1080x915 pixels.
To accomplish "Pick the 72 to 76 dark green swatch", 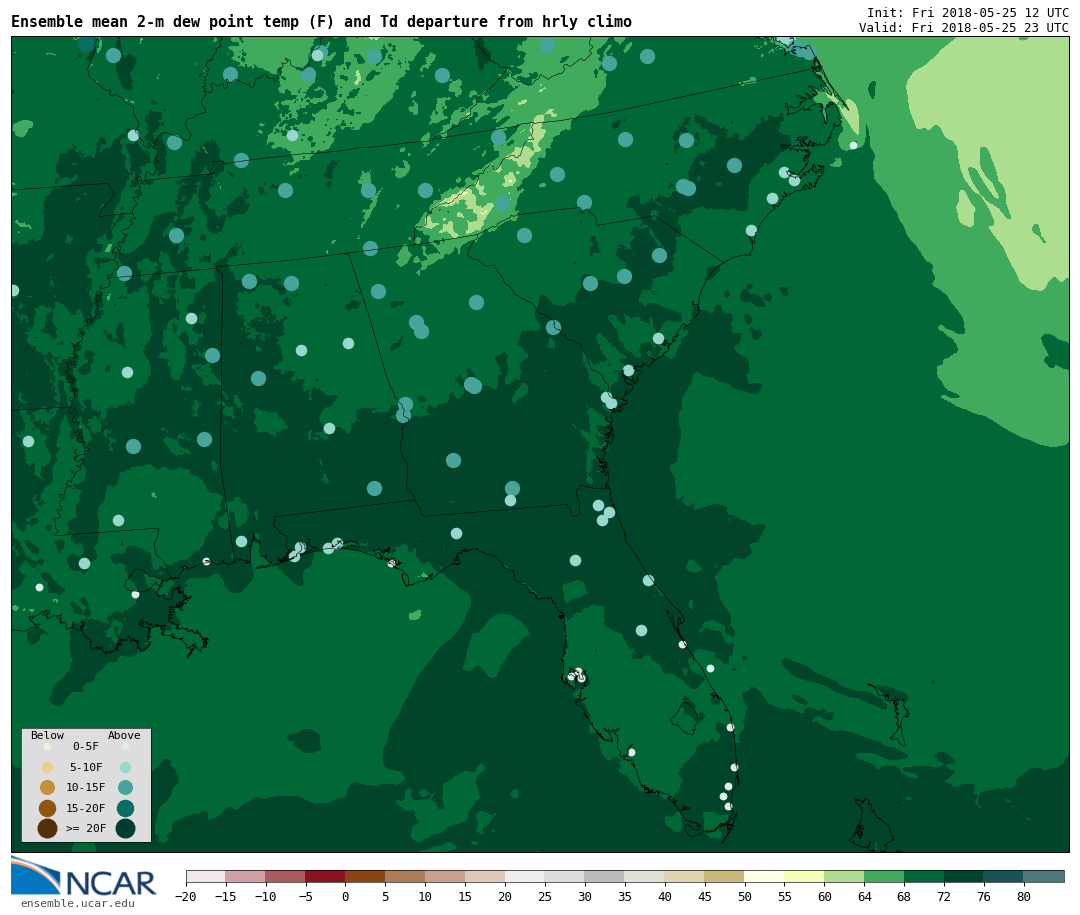I will [x=964, y=876].
